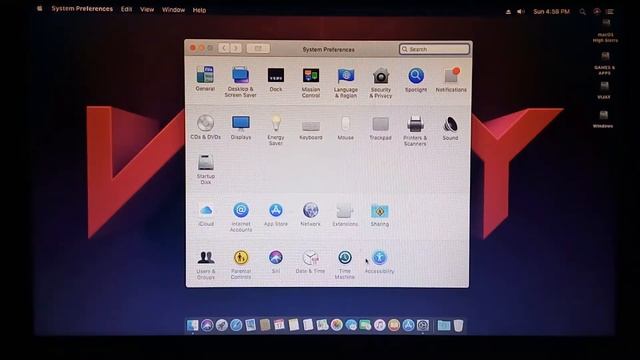Open the Spotlight preferences pane
The width and height of the screenshot is (640, 360).
(416, 80)
